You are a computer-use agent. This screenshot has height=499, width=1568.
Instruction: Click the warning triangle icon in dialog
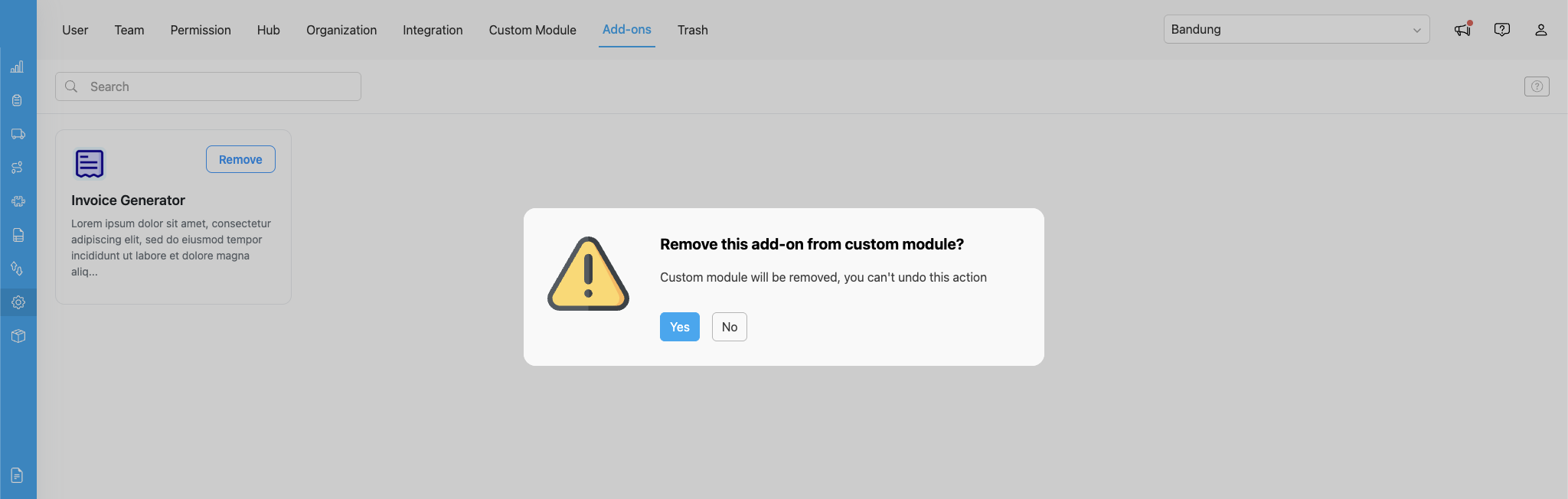pos(588,273)
